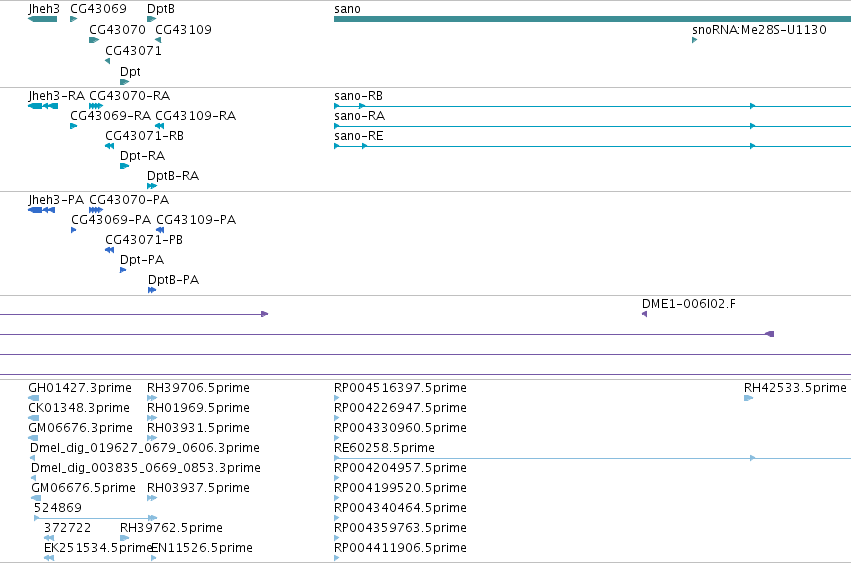Image resolution: width=851 pixels, height=563 pixels.
Task: Select the DptB-PA protein glyph
Action: click(x=152, y=290)
